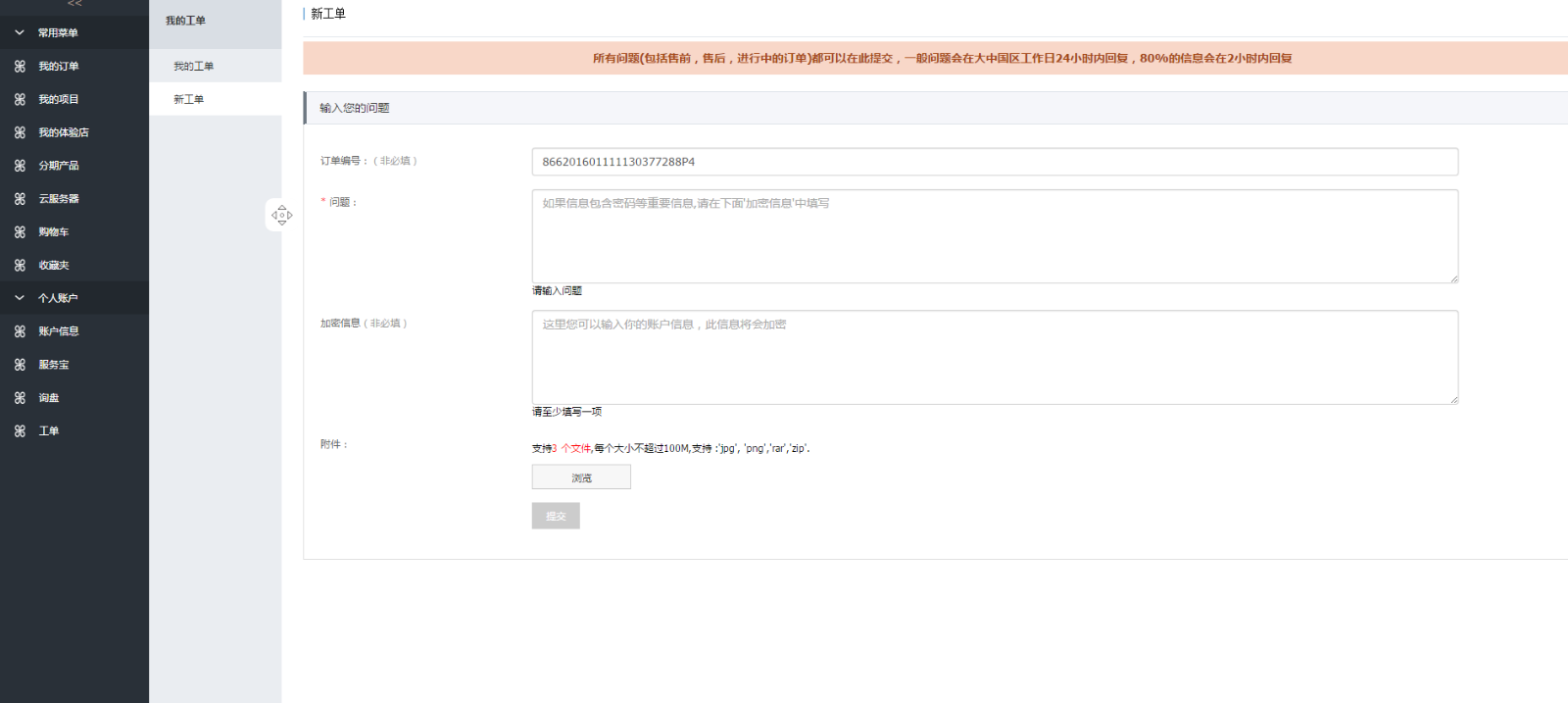Click the 购物车 sidebar icon
Screen dimensions: 1568x703
pos(20,232)
